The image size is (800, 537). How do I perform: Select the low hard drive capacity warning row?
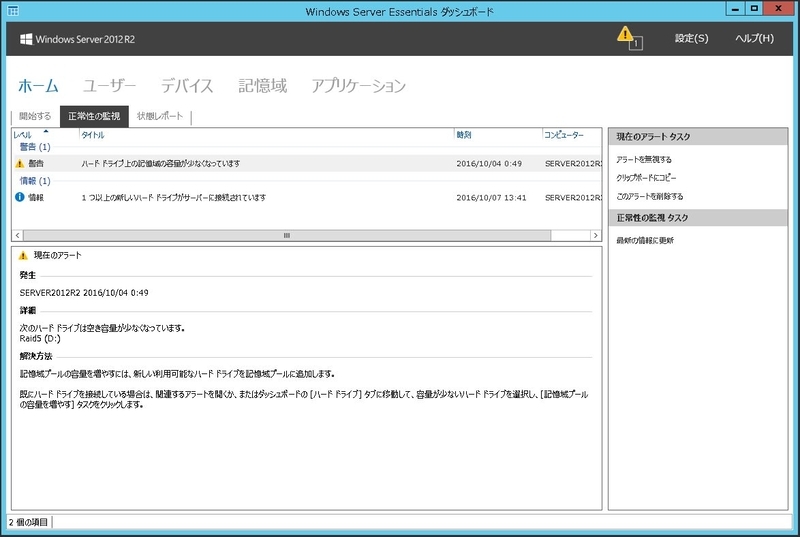[307, 164]
